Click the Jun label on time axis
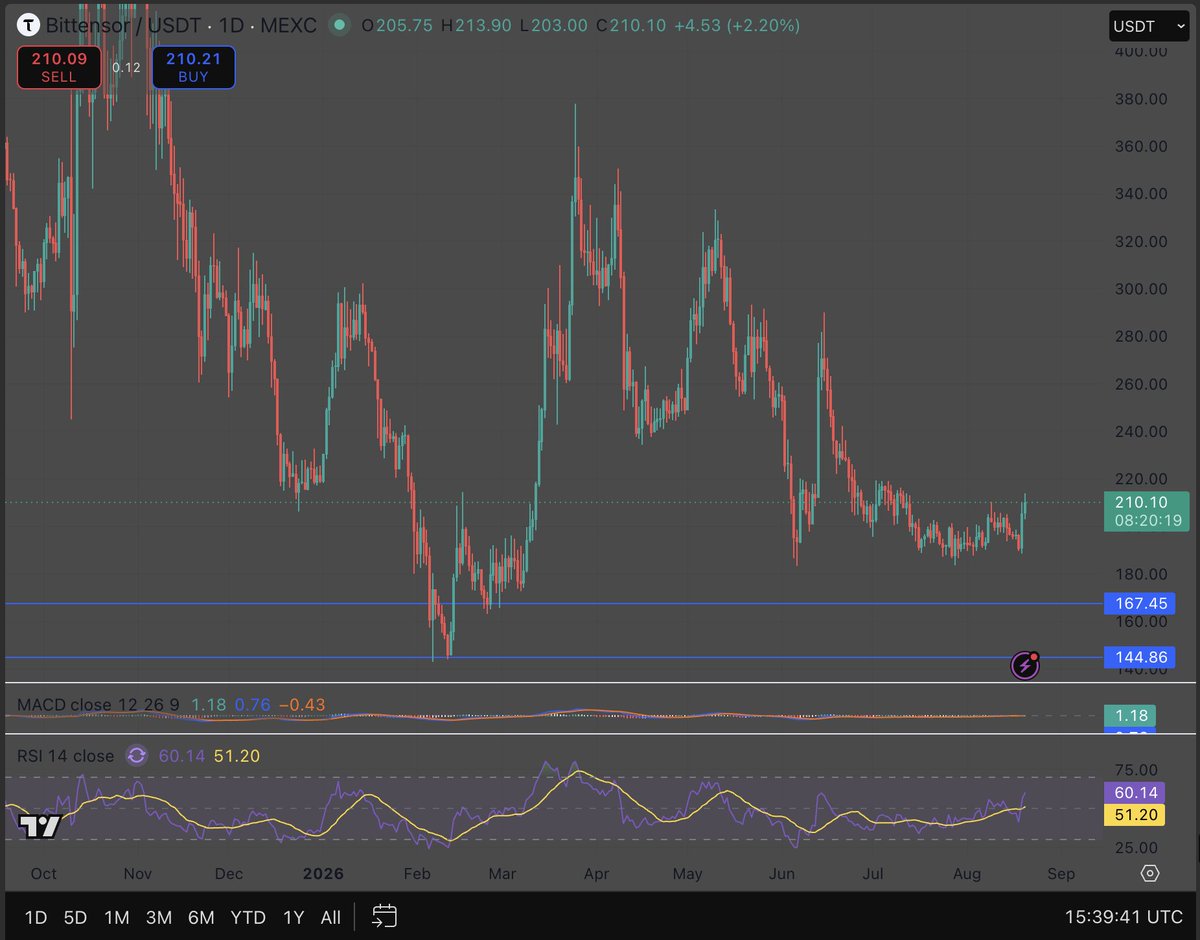Screen dimensions: 1200x940 point(782,873)
